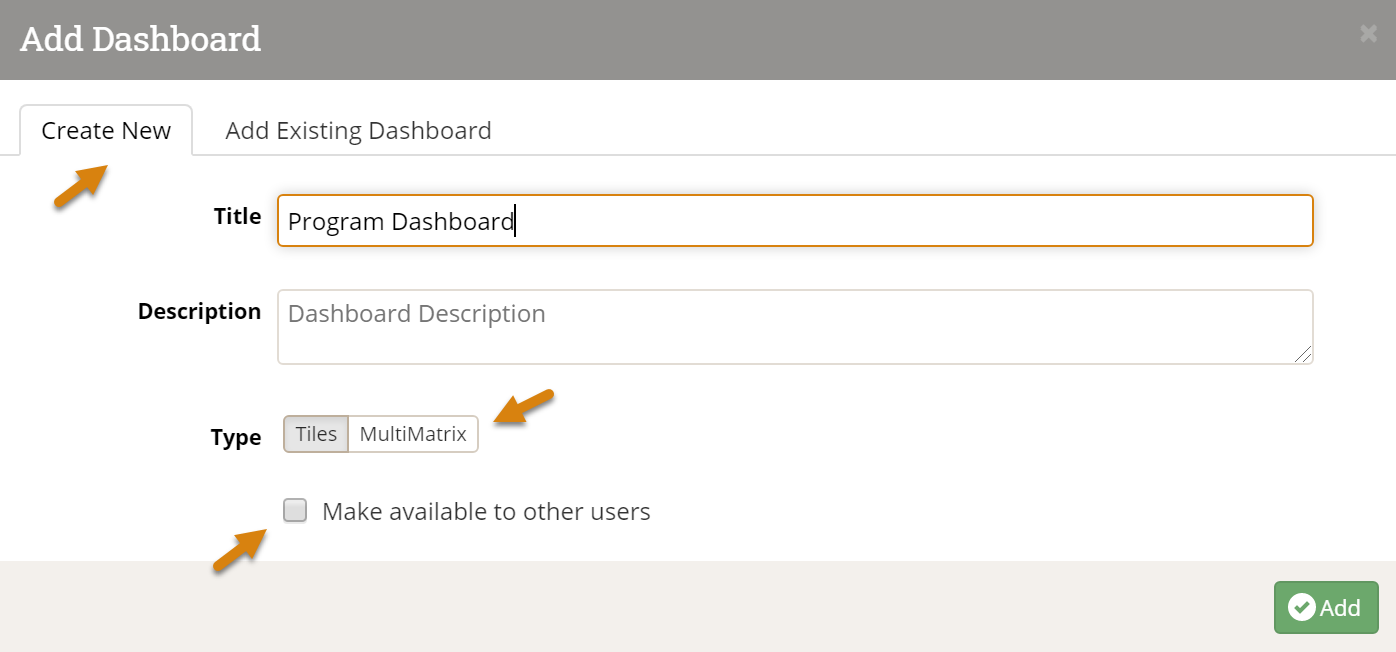Focus the Title input containing Program Dashboard
Viewport: 1396px width, 652px height.
[x=794, y=221]
